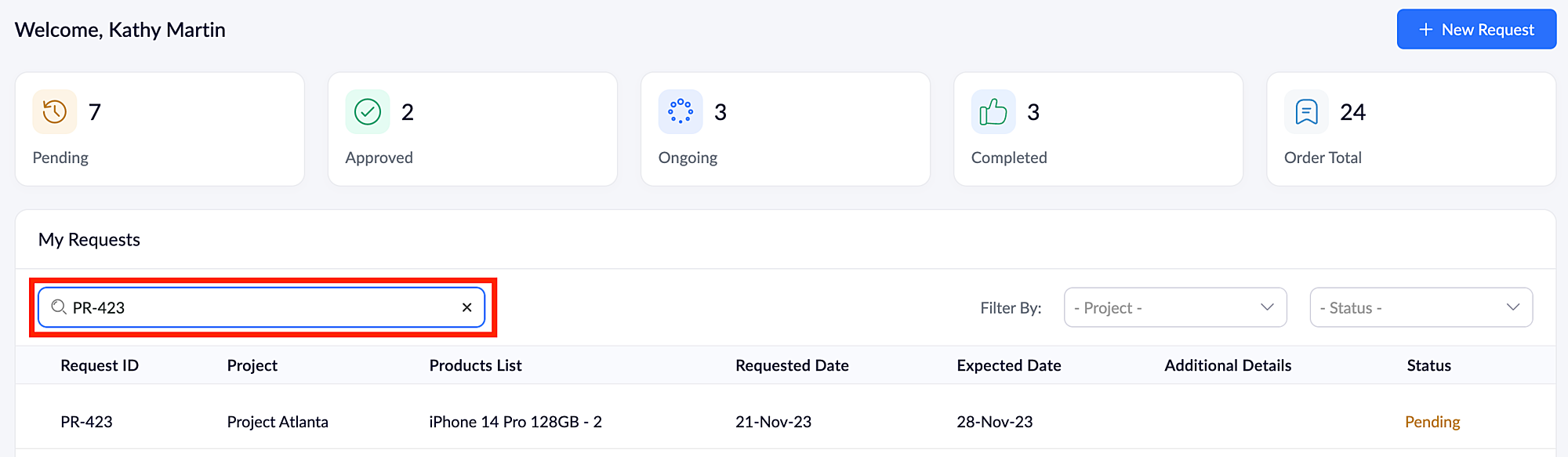Select the Completed requests card
The width and height of the screenshot is (1568, 457).
1098,129
